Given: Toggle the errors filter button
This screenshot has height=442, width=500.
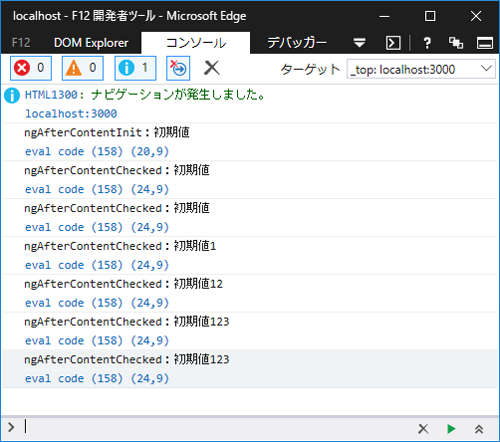Looking at the screenshot, I should pyautogui.click(x=31, y=68).
